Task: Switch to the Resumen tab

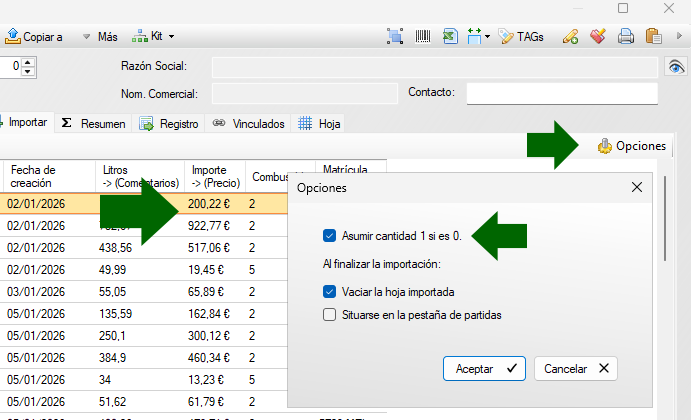Action: point(93,124)
